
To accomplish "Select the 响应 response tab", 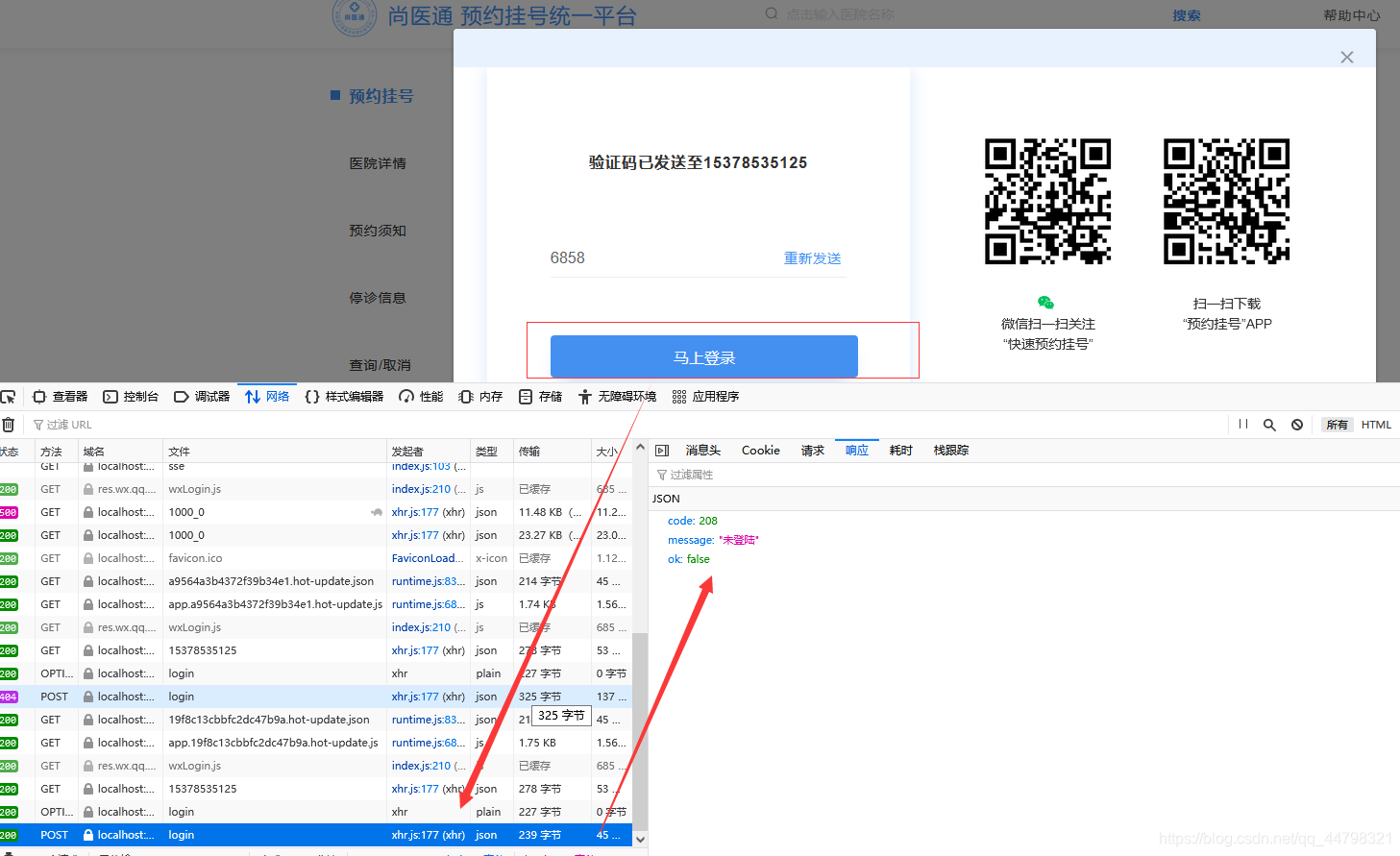I will 857,451.
